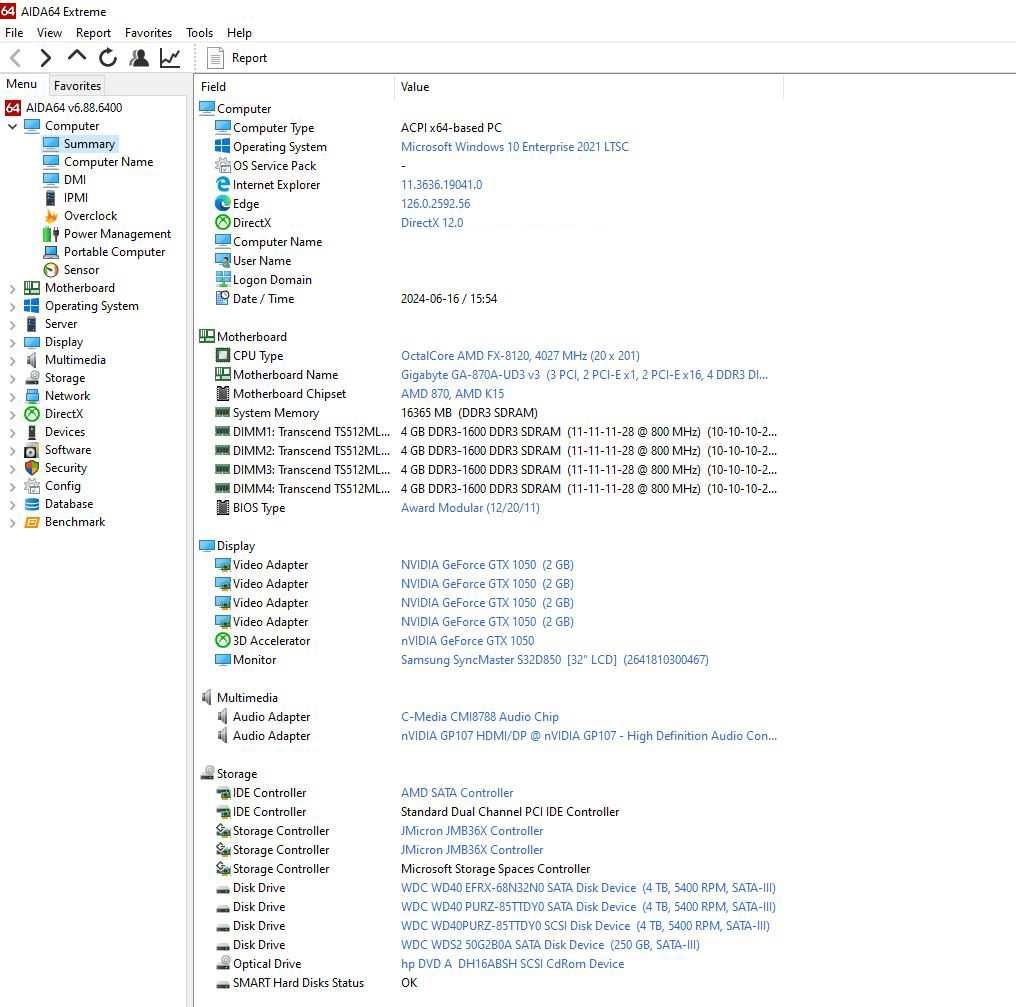Open the AMD SATA Controller link
This screenshot has height=1007, width=1016.
[x=457, y=793]
